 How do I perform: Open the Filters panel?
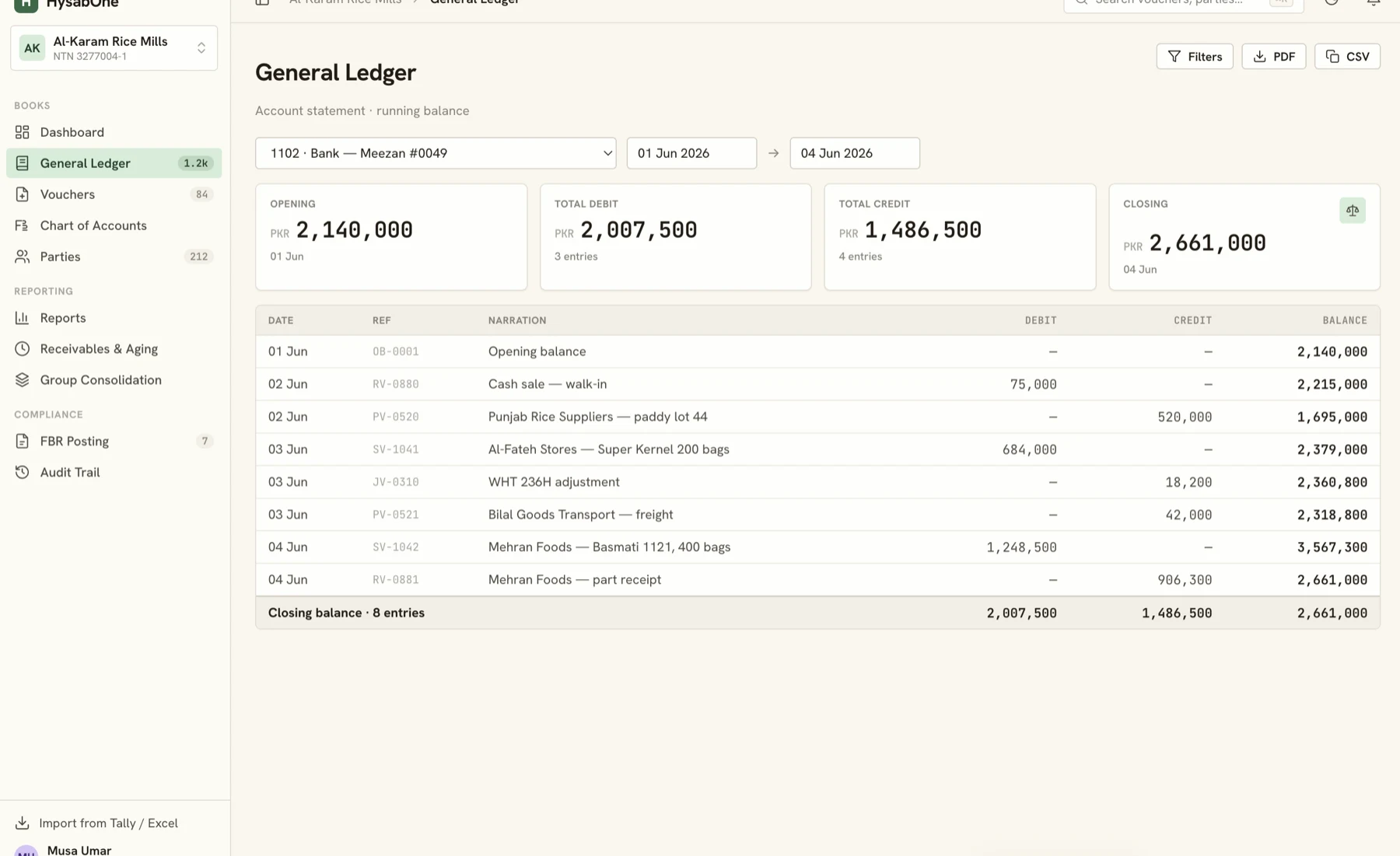[1195, 57]
